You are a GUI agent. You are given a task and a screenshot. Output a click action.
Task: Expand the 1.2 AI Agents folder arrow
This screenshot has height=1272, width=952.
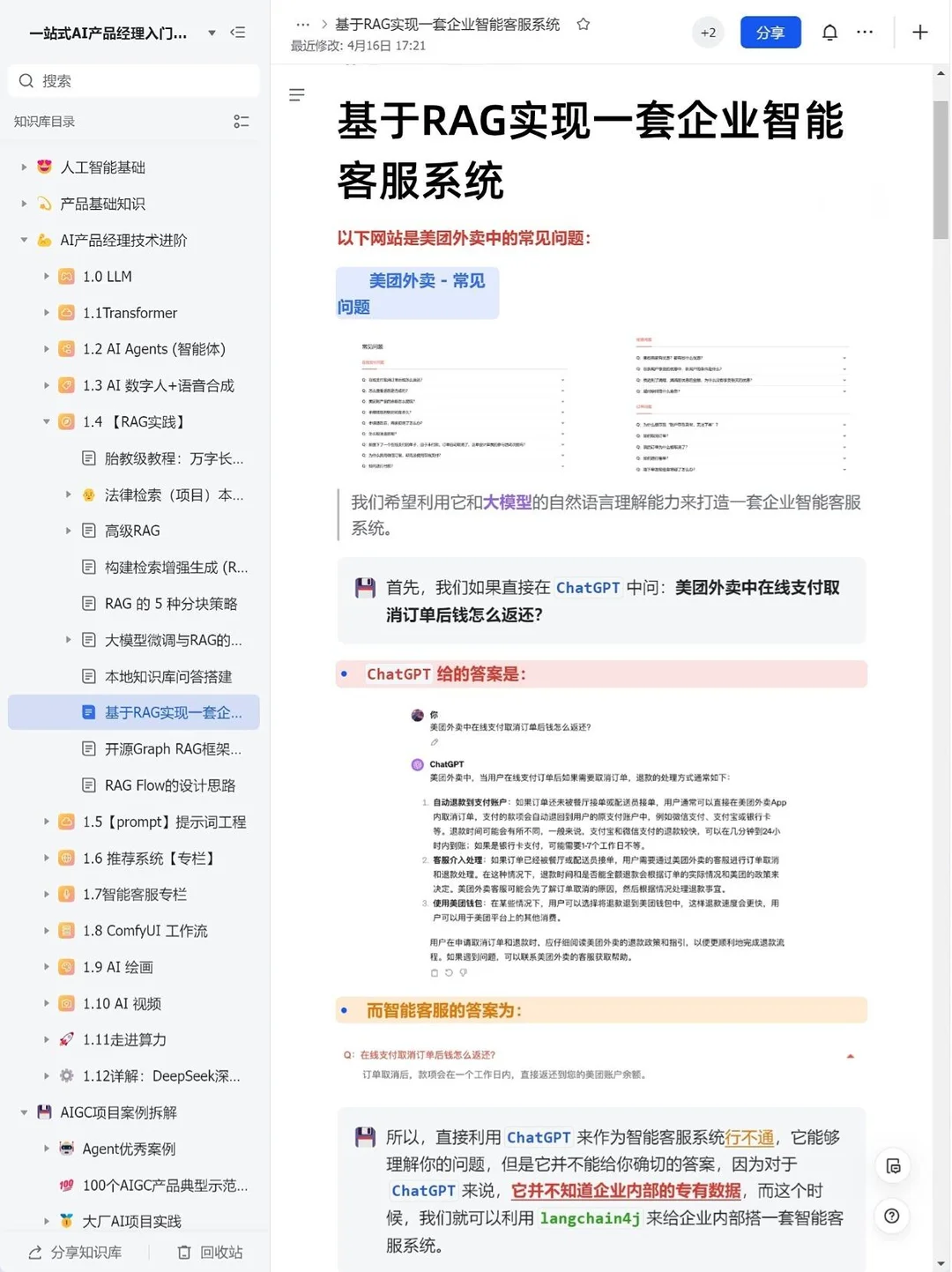tap(47, 349)
